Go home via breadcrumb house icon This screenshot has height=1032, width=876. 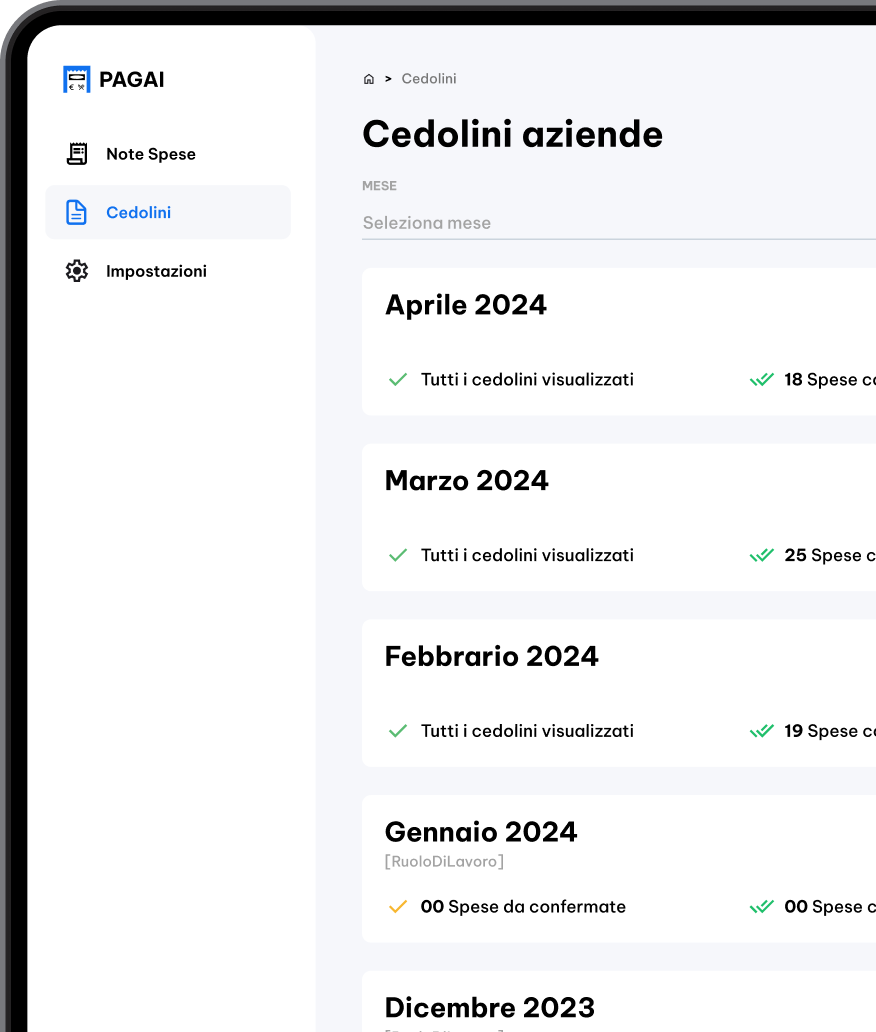click(x=369, y=79)
